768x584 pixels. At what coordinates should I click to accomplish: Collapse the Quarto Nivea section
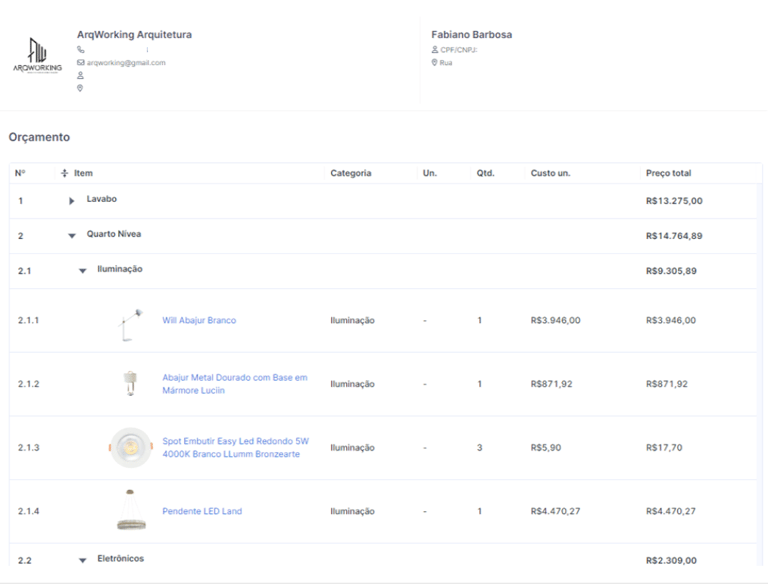[x=72, y=236]
